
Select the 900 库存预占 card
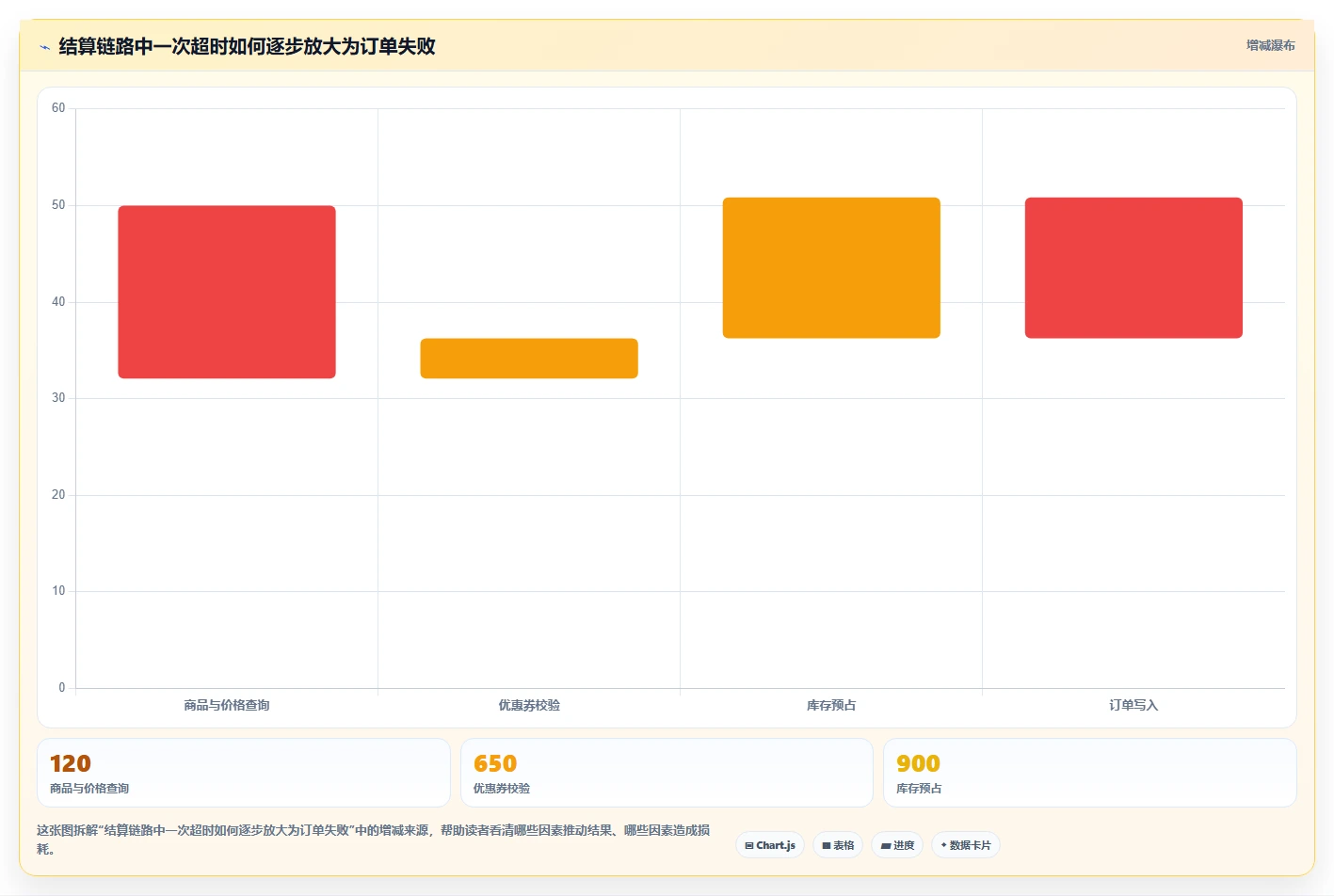pyautogui.click(x=1089, y=773)
